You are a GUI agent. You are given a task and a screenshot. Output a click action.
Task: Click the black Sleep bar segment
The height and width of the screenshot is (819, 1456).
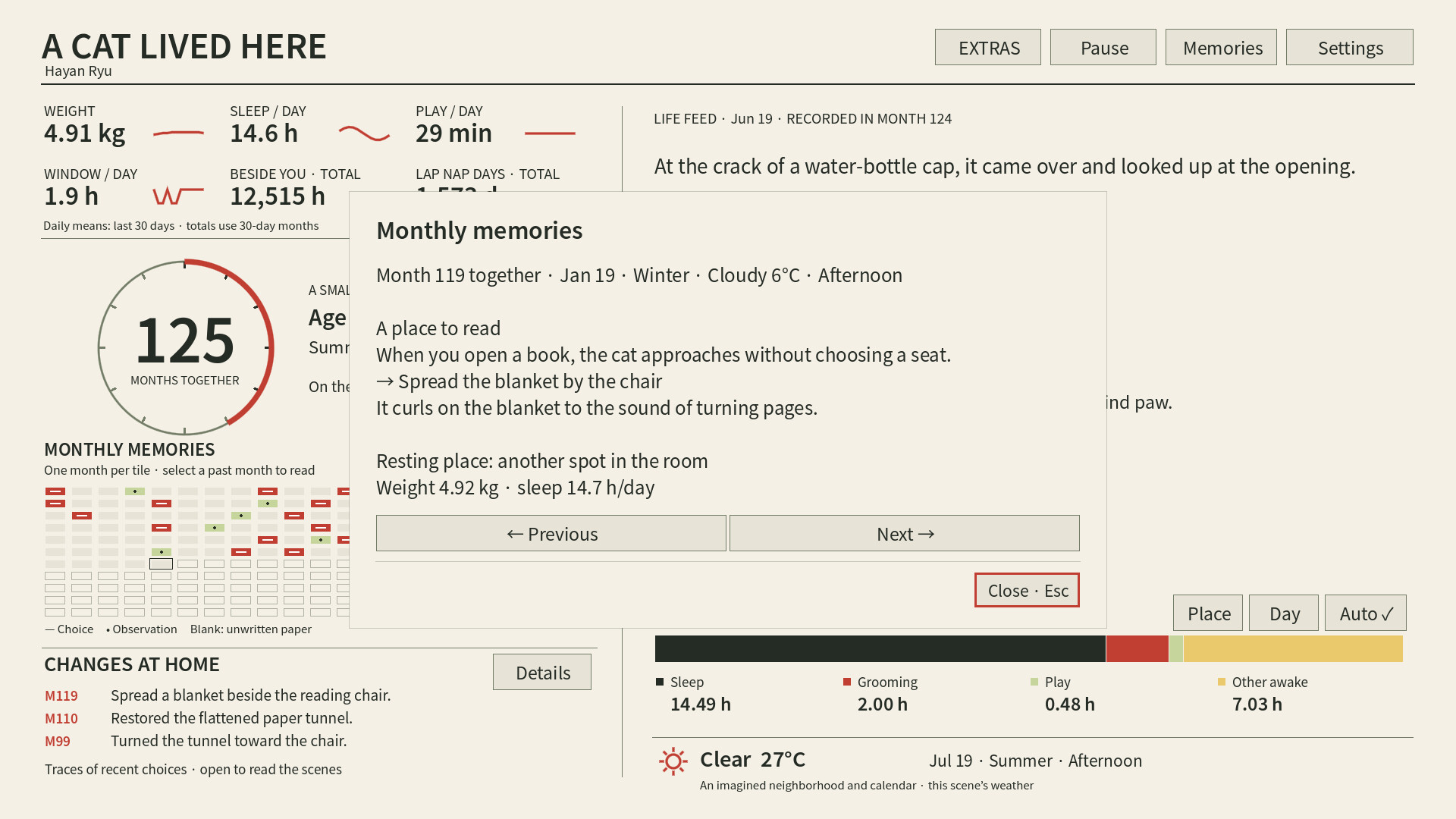click(880, 648)
